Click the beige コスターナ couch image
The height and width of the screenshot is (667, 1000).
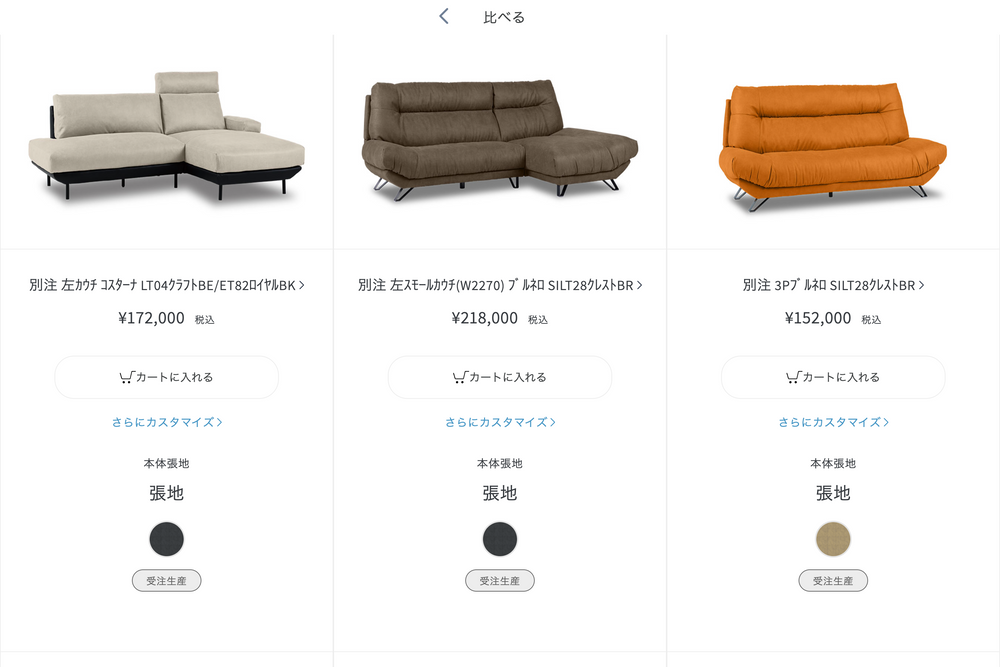[166, 136]
